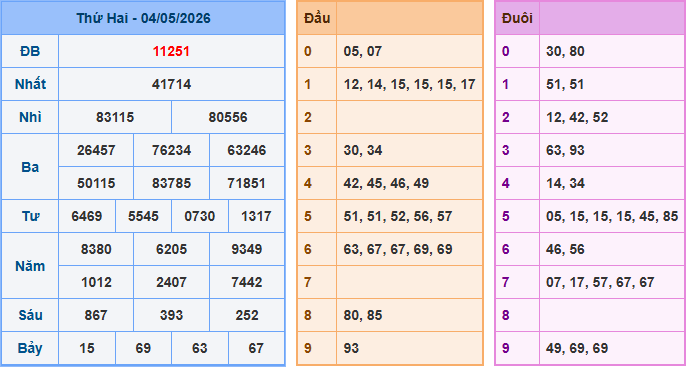Click Đầu values 80, 85
The image size is (688, 368).
click(x=363, y=315)
